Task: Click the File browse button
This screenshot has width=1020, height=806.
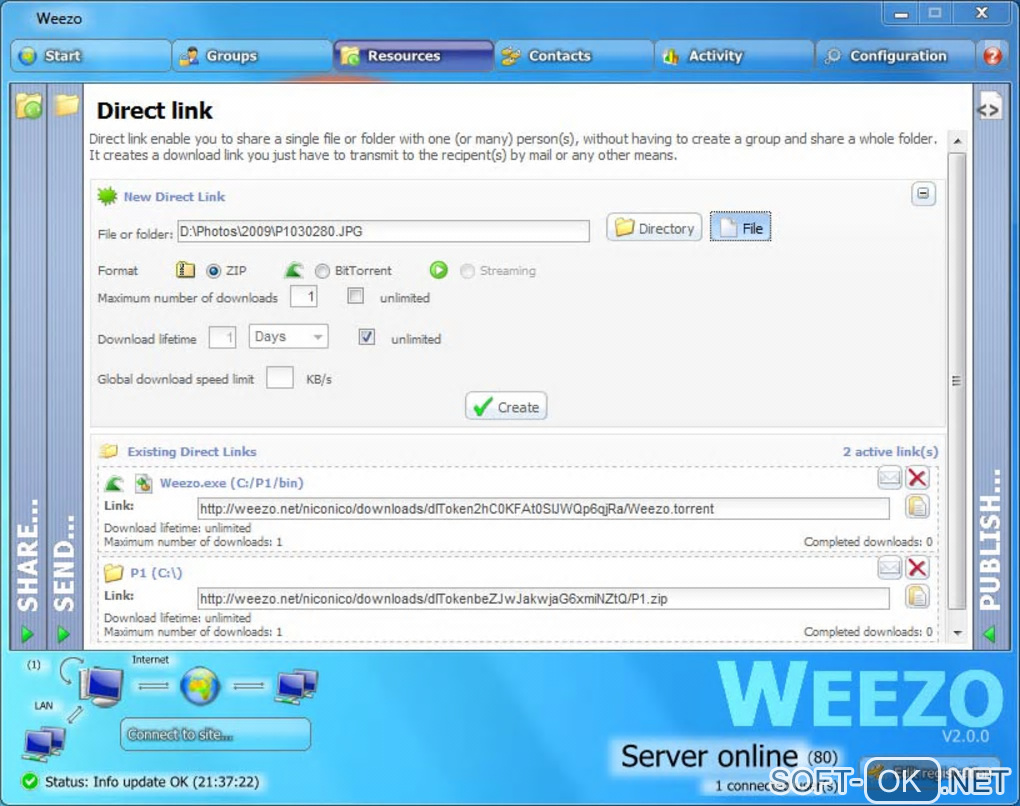Action: (740, 227)
